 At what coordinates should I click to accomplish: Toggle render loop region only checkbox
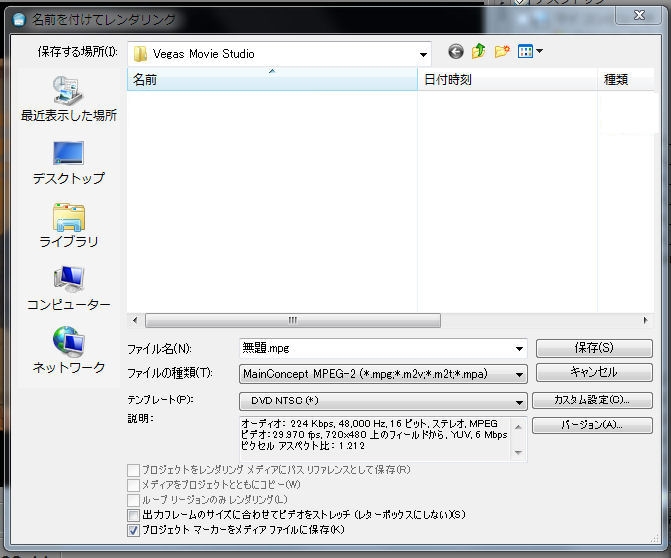pyautogui.click(x=133, y=500)
